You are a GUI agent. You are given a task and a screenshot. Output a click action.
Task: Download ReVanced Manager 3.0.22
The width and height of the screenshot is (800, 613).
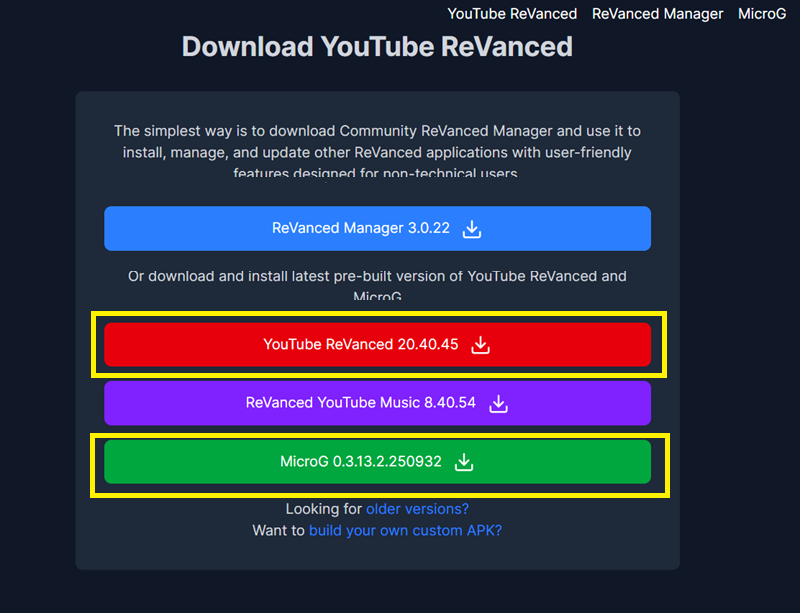377,229
